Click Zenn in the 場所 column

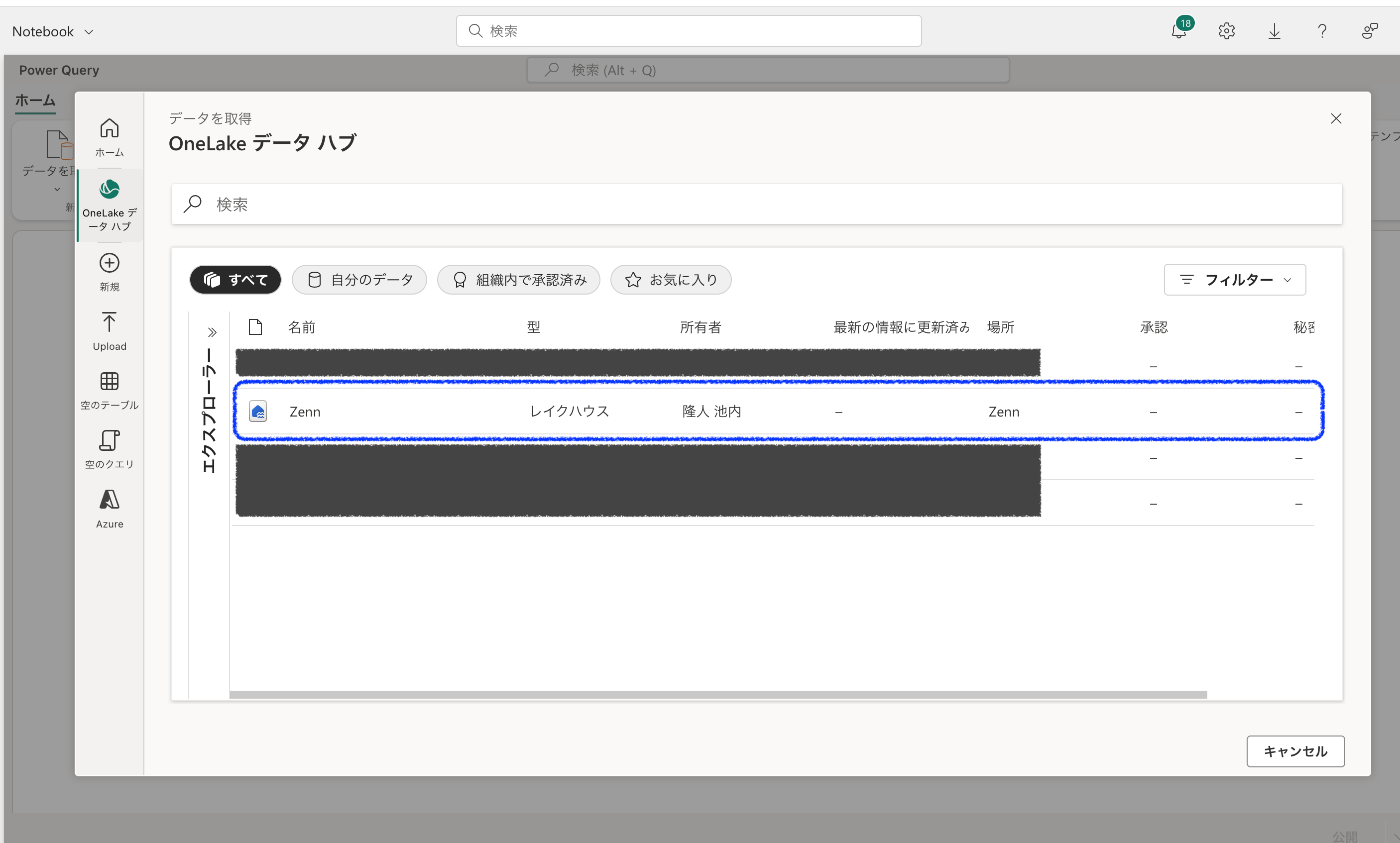pos(1004,411)
